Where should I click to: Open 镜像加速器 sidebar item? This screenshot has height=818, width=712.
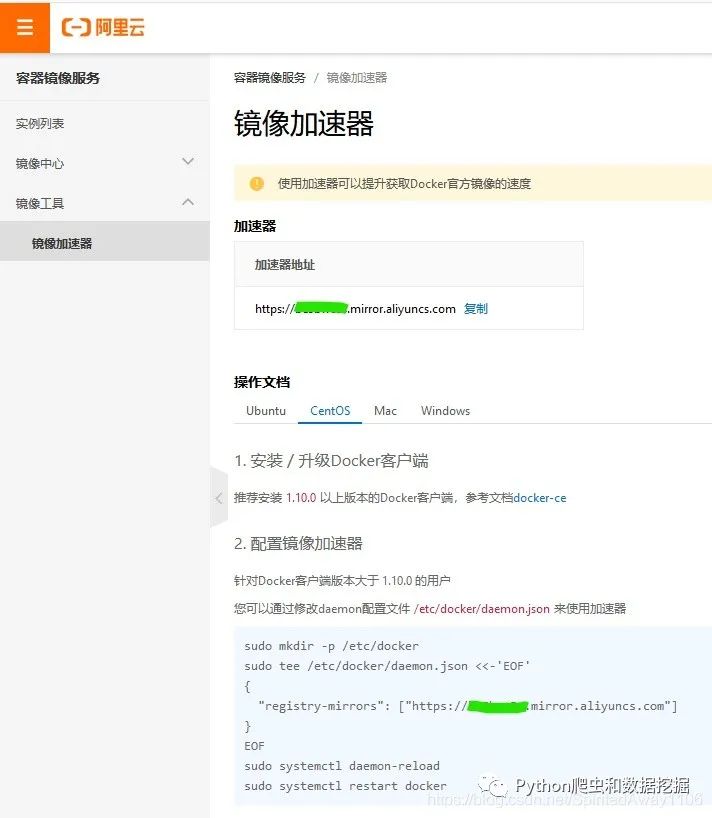click(x=104, y=241)
